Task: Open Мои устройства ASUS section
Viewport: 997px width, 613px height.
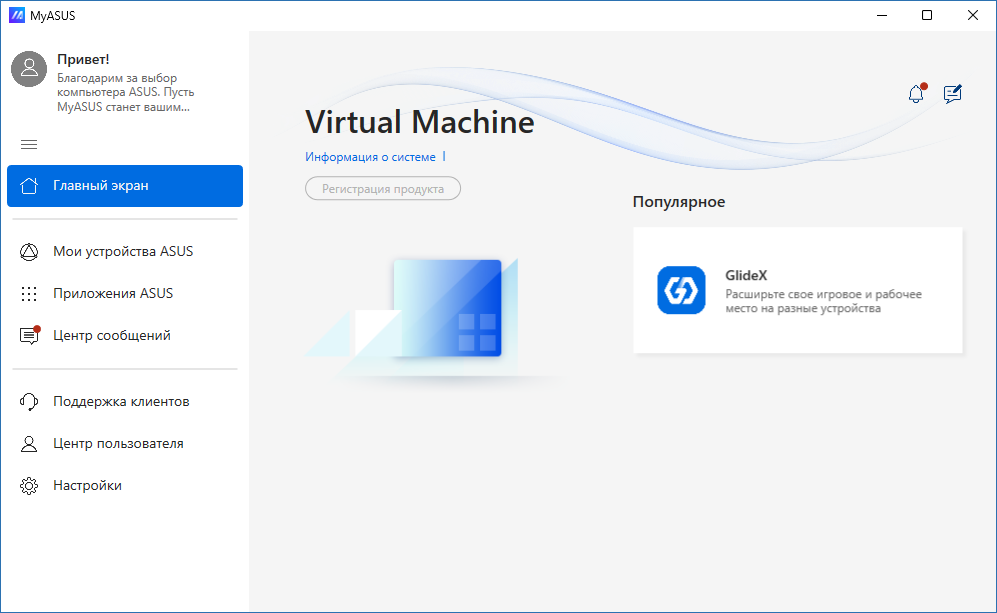Action: [125, 252]
